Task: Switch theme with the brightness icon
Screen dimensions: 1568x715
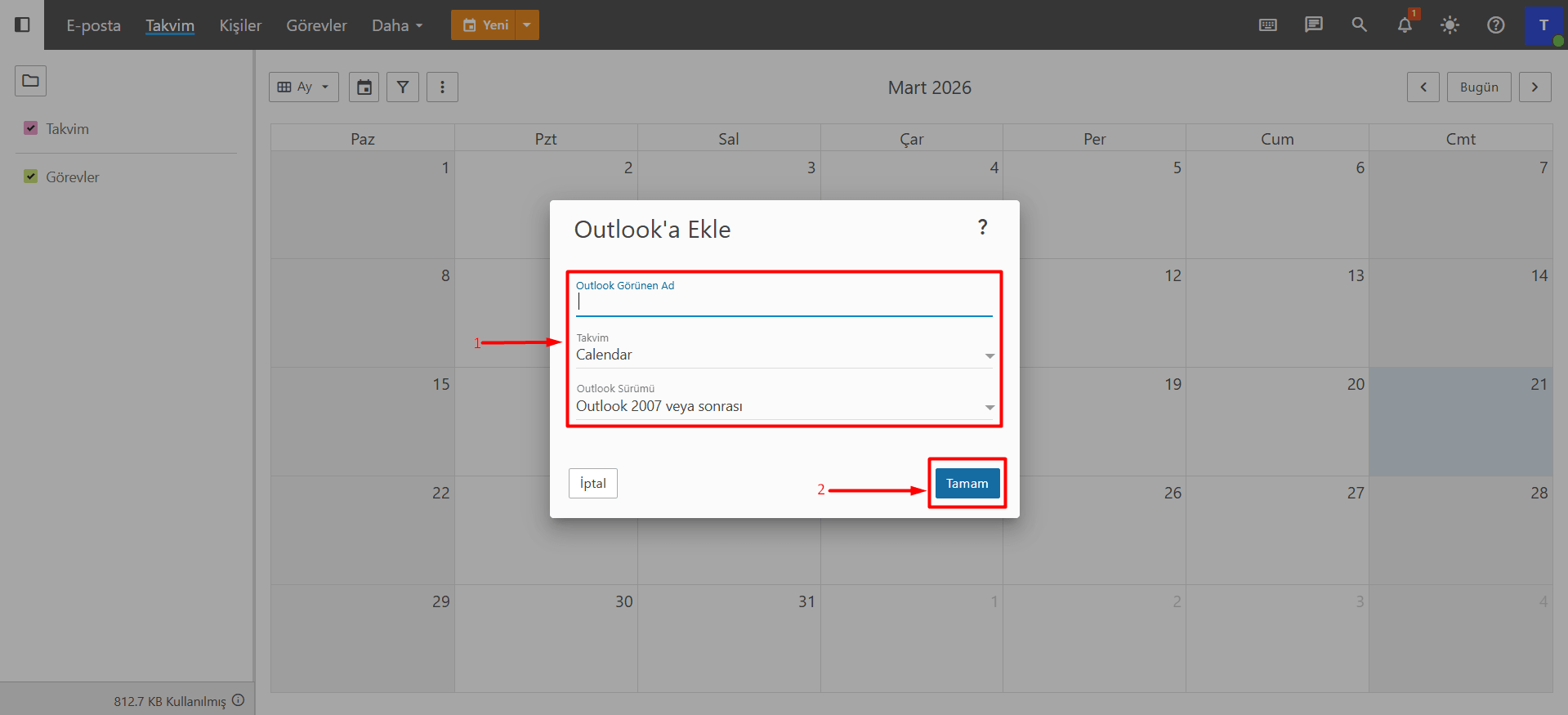Action: coord(1450,25)
